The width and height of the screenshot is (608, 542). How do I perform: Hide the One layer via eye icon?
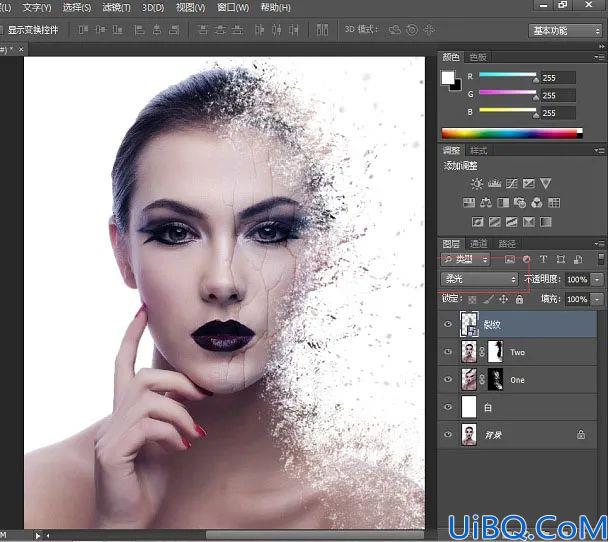point(448,379)
